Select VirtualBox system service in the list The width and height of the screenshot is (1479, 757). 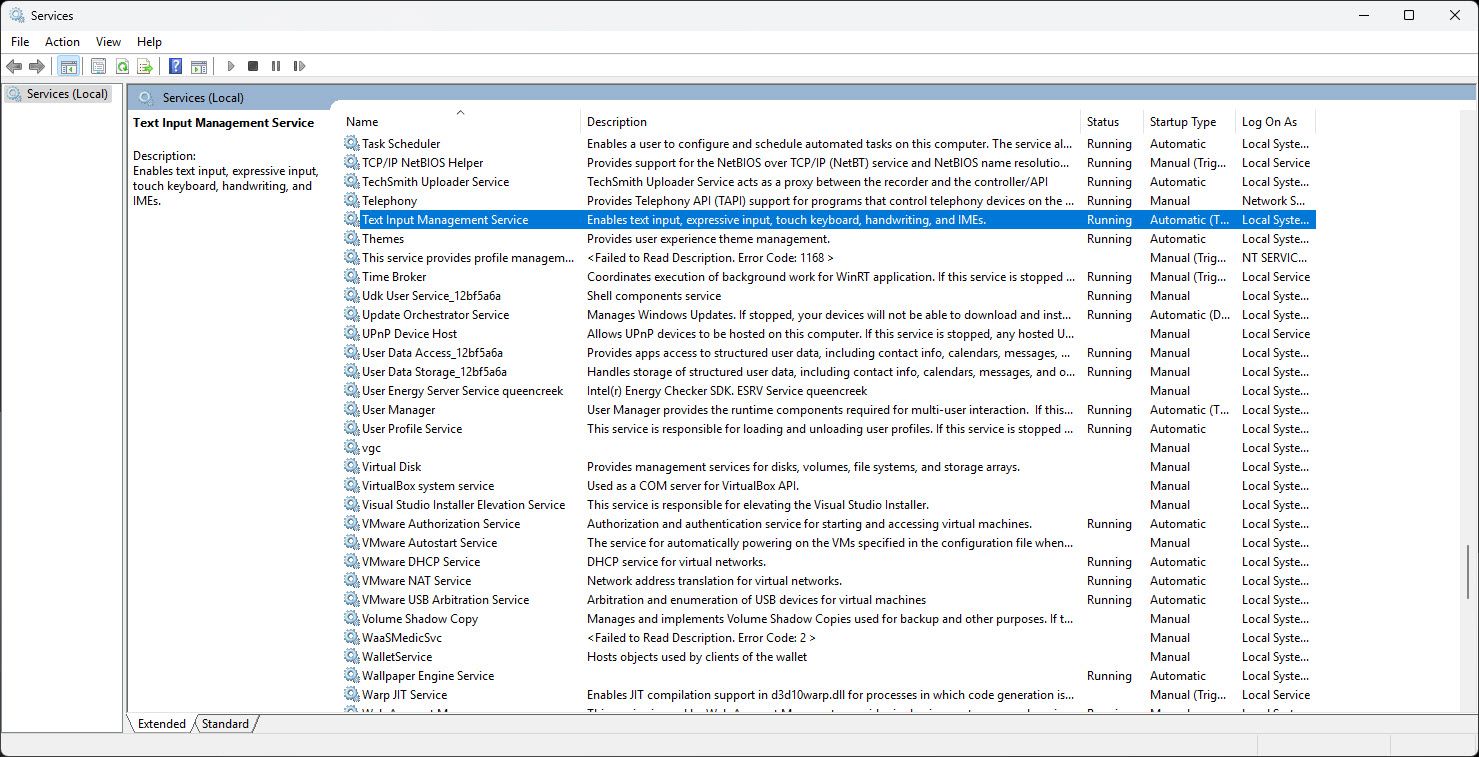tap(829, 486)
